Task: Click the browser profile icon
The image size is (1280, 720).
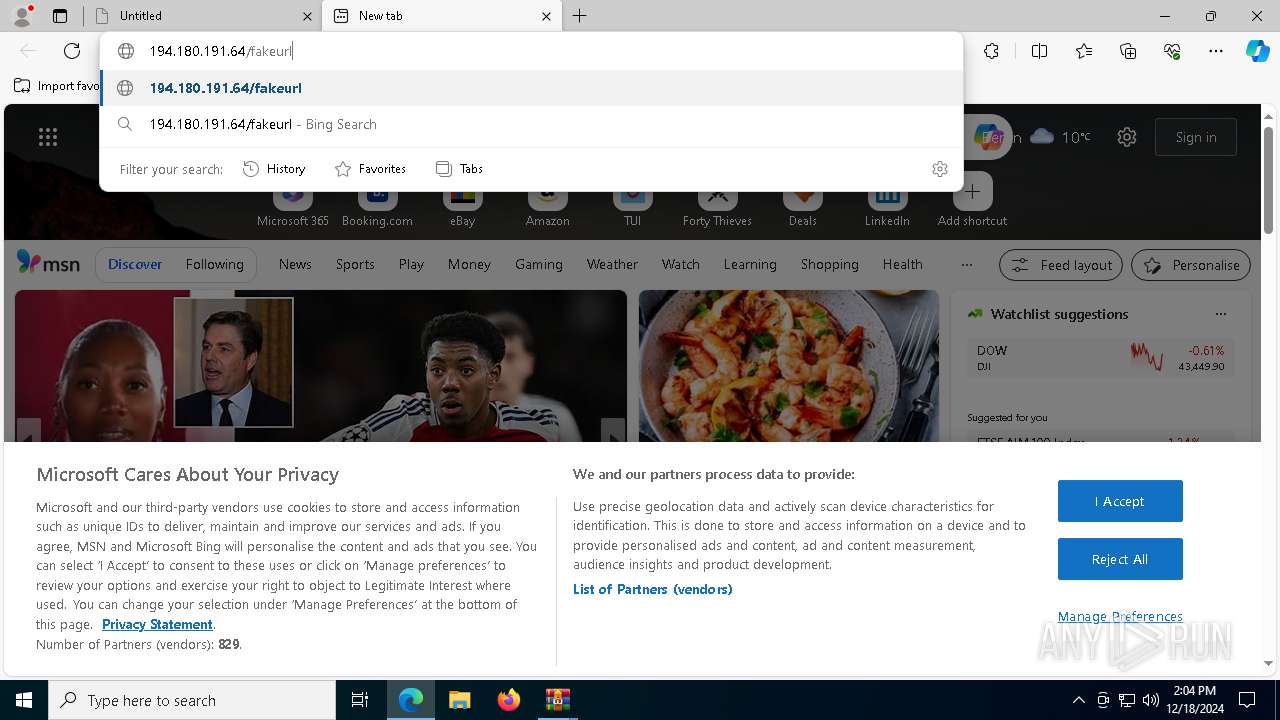Action: pyautogui.click(x=22, y=16)
